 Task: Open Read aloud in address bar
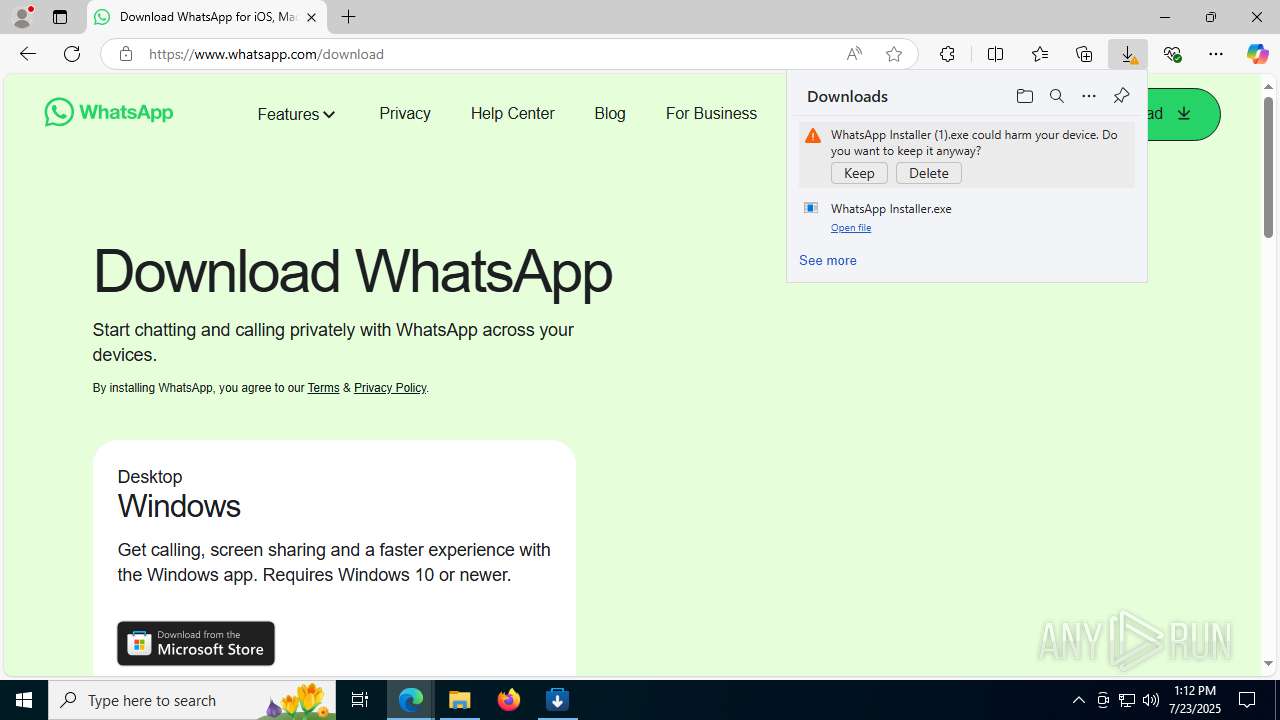tap(854, 54)
